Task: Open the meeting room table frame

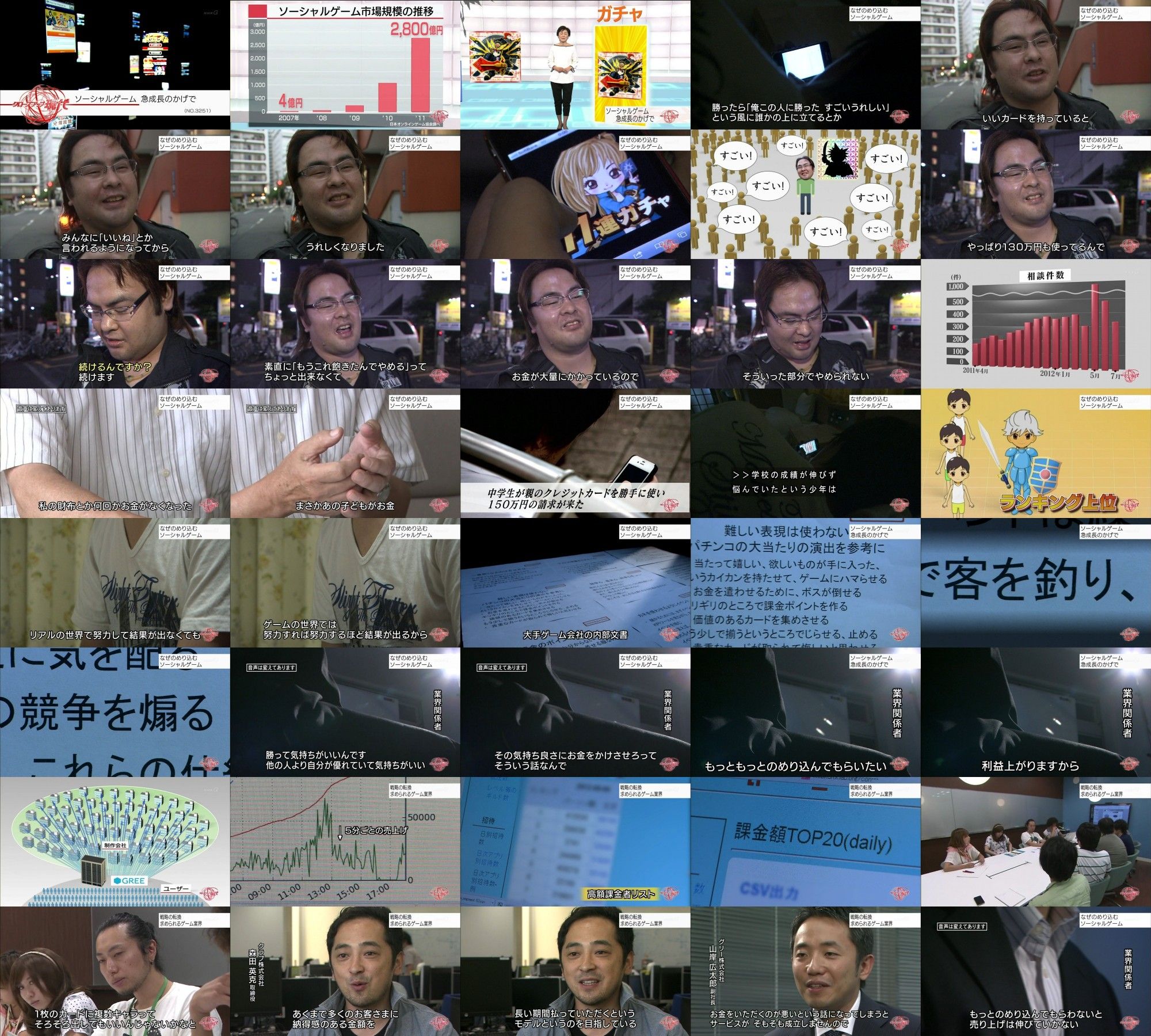Action: tap(1036, 841)
